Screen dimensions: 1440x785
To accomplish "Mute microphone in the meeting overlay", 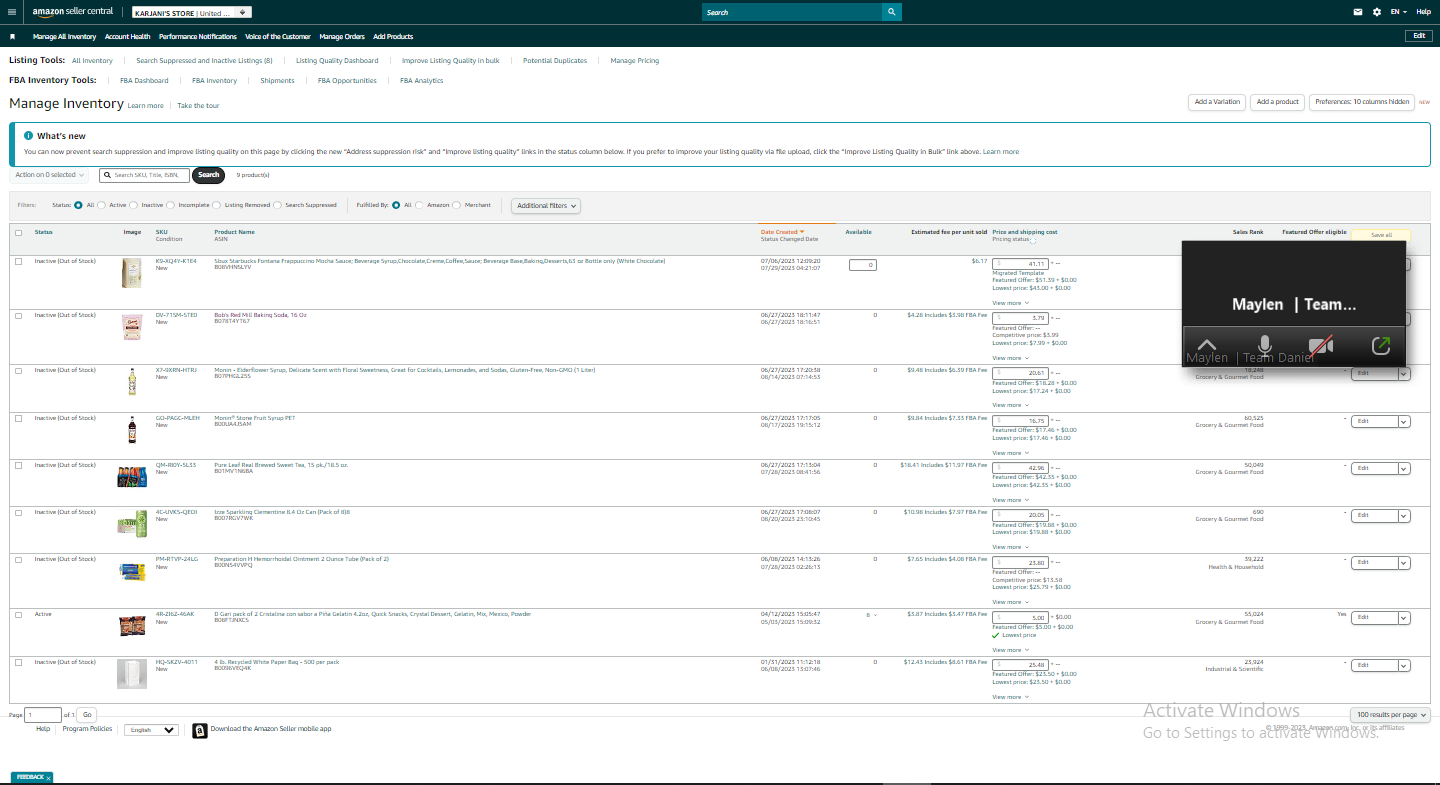I will click(x=1265, y=346).
